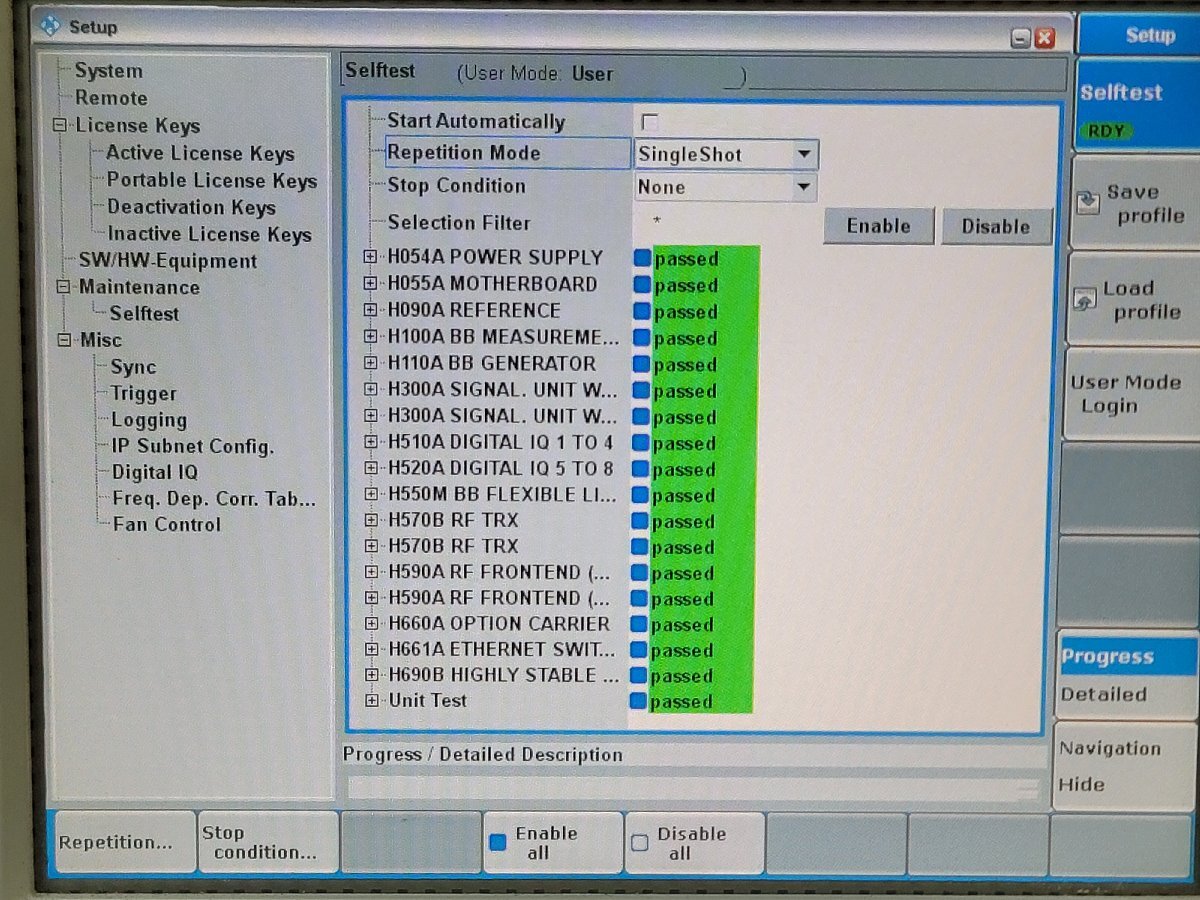This screenshot has height=900, width=1200.
Task: Expand the H660A OPTION CARRIER node
Action: (371, 623)
